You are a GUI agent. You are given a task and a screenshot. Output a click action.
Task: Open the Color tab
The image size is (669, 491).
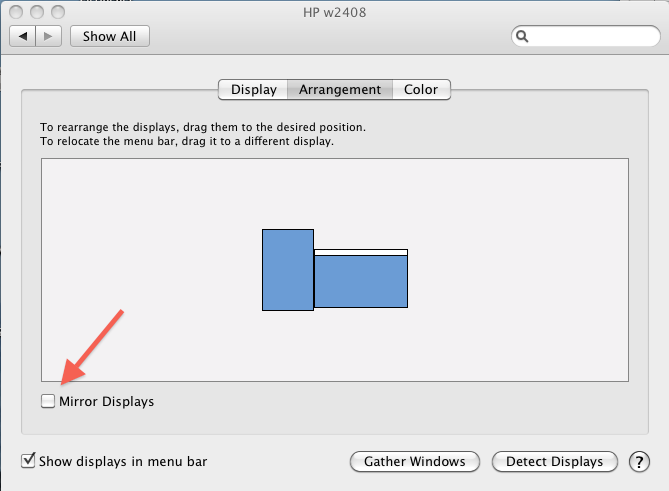pos(421,90)
